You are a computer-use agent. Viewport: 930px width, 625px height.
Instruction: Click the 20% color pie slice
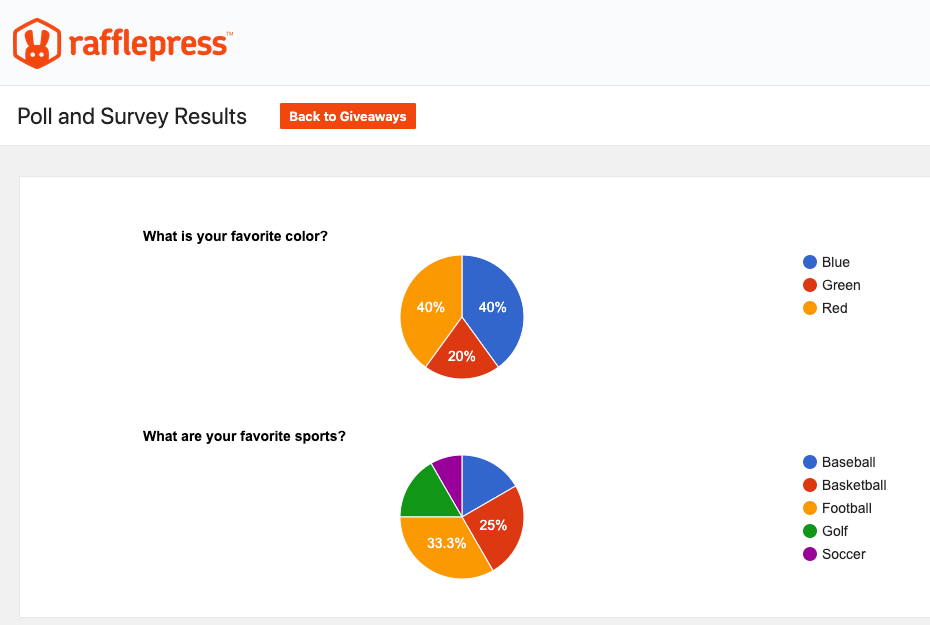(x=461, y=356)
